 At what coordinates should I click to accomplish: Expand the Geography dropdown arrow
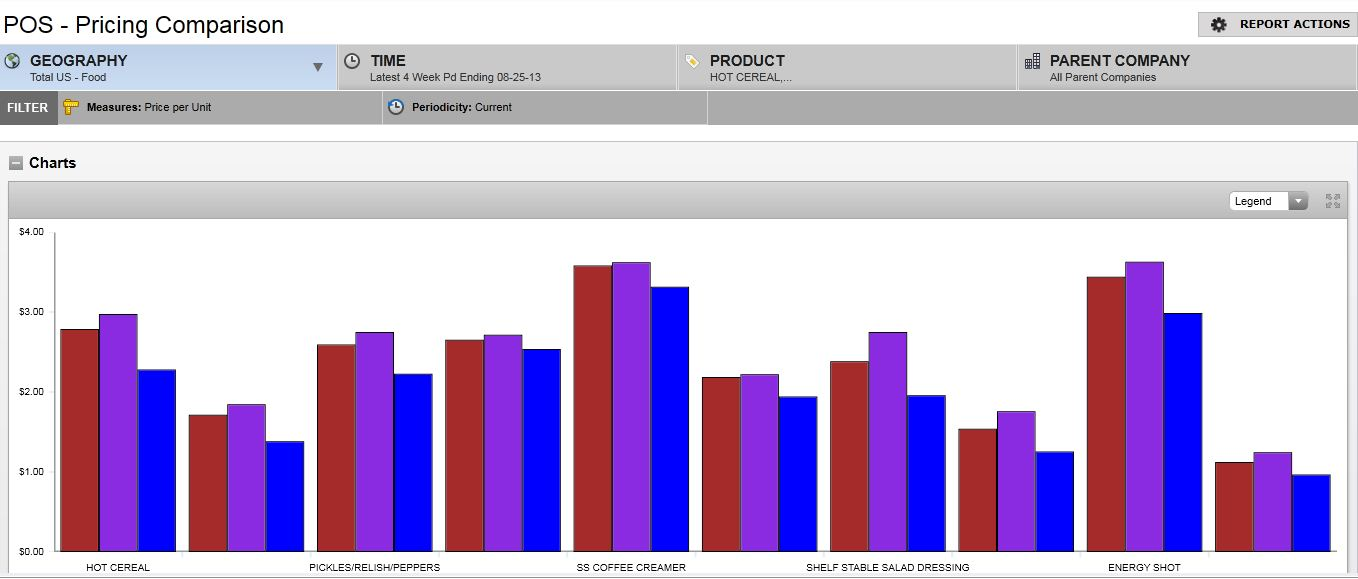pyautogui.click(x=318, y=68)
